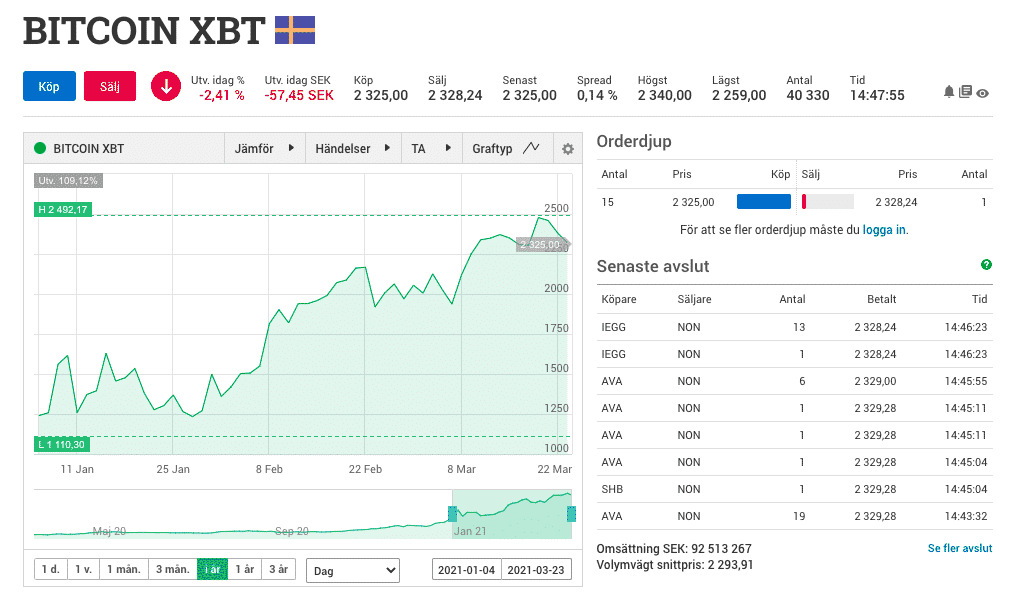Click the green BITCOIN XBT legend dot
This screenshot has height=593, width=1014.
pos(40,149)
